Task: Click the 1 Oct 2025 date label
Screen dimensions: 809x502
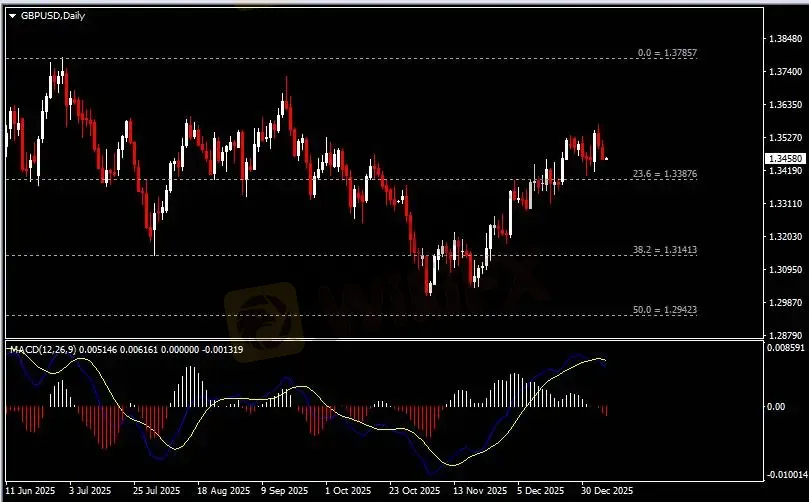Action: pyautogui.click(x=348, y=490)
